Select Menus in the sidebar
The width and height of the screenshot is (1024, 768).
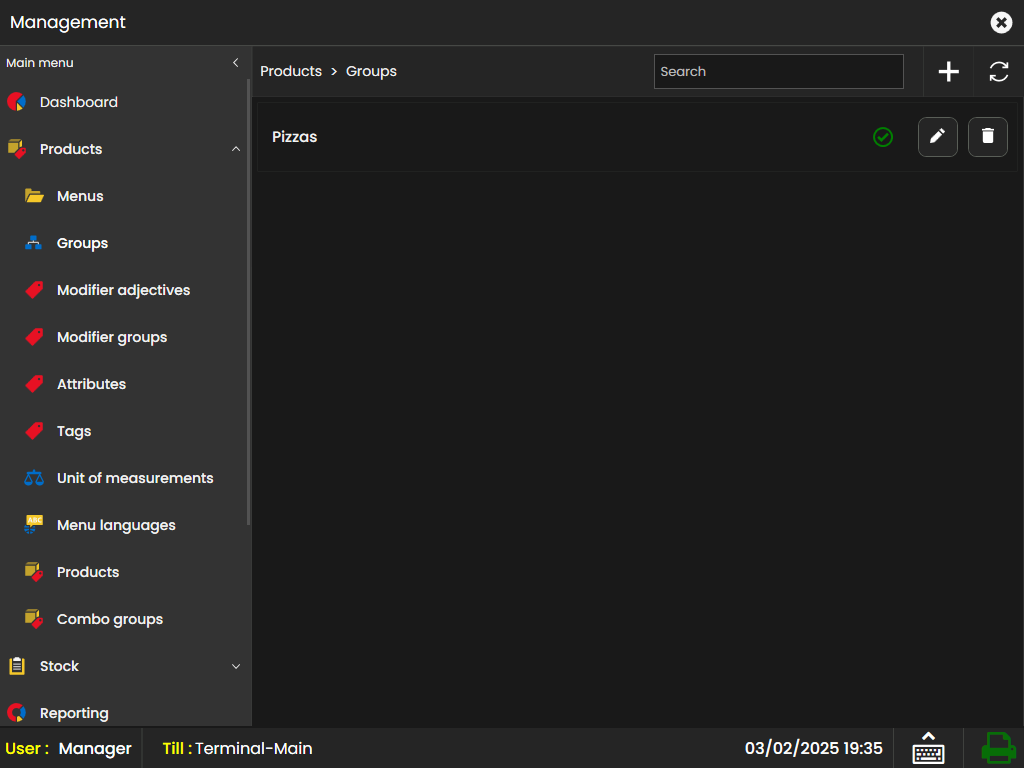pyautogui.click(x=80, y=196)
